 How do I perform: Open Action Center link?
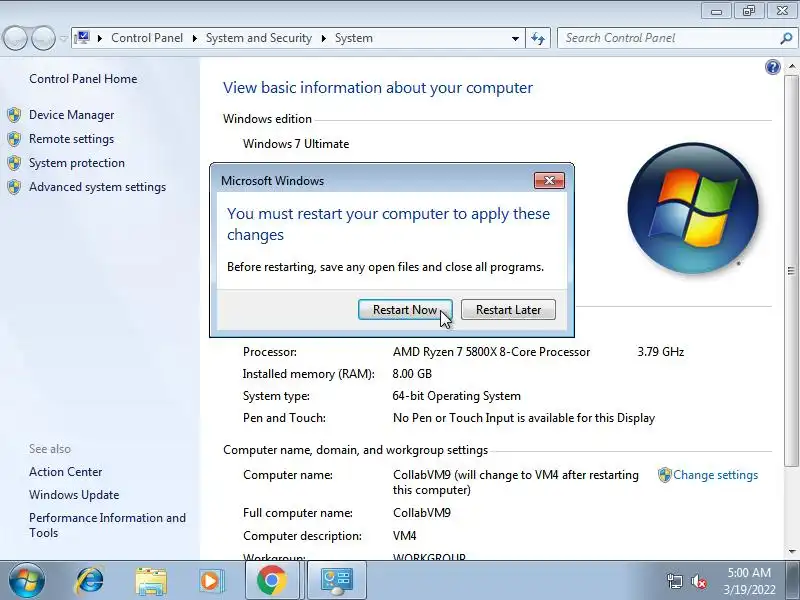(65, 472)
